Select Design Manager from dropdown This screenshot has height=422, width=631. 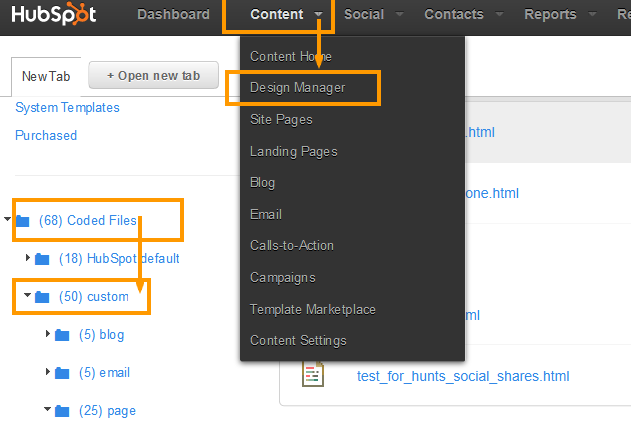tap(298, 88)
